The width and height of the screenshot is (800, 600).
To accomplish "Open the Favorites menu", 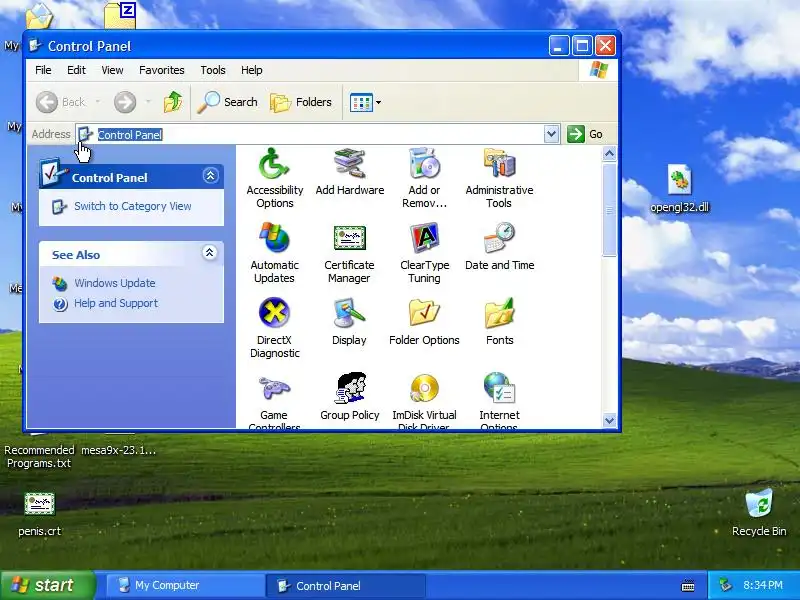I will 162,70.
